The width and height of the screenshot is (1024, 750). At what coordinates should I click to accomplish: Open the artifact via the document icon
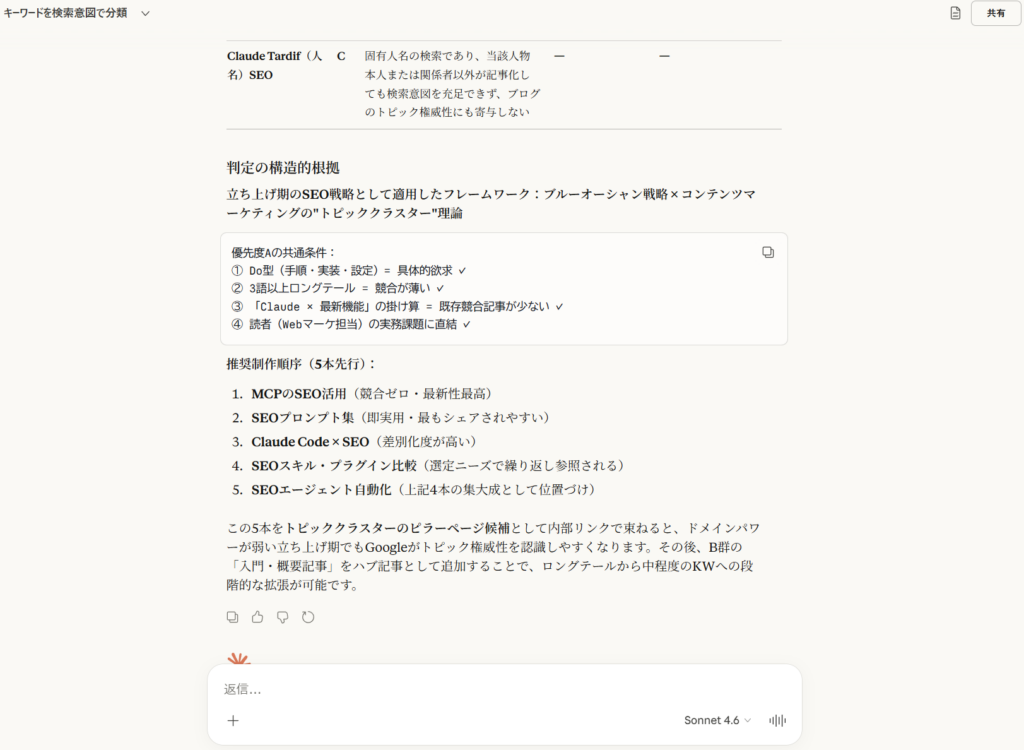coord(955,15)
